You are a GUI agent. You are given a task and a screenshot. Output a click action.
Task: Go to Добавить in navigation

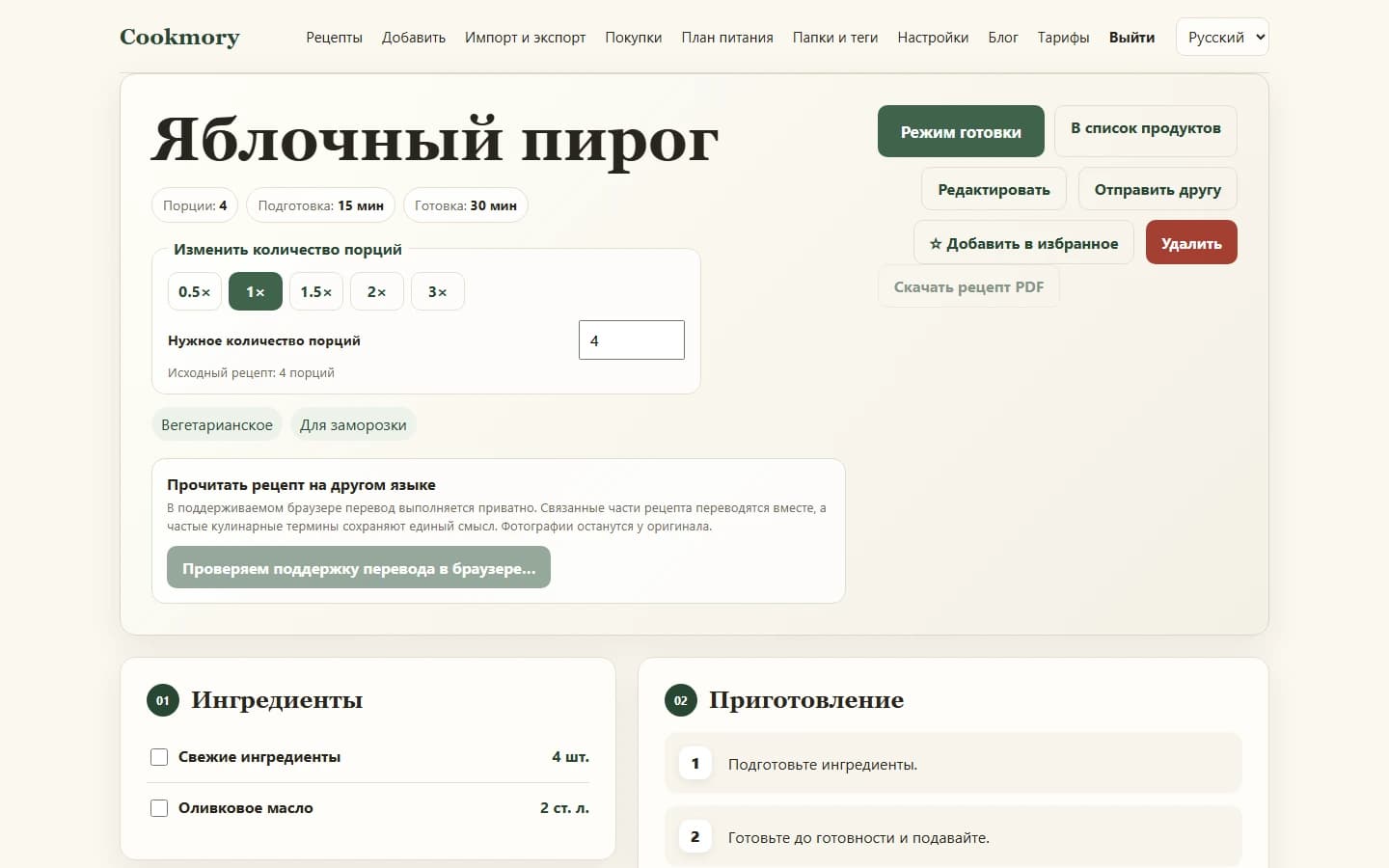414,38
